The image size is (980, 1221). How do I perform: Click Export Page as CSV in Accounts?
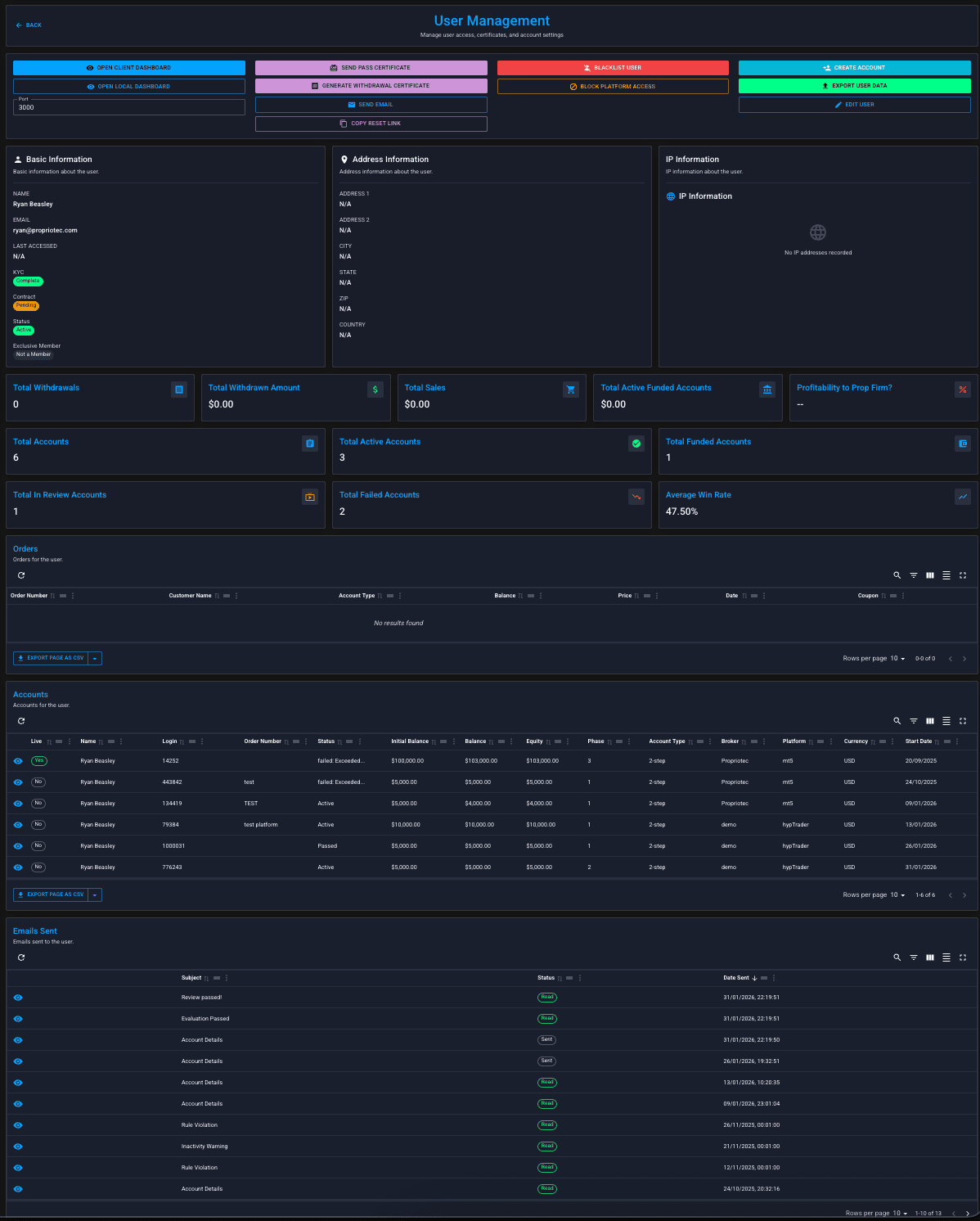51,894
